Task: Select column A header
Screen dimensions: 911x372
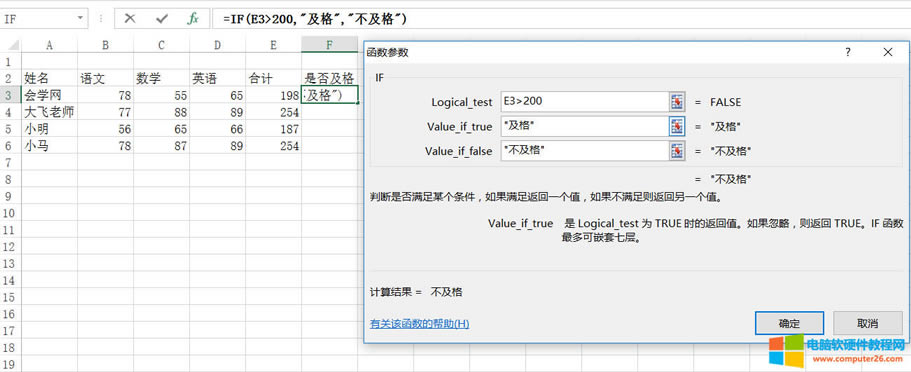Action: [49, 45]
